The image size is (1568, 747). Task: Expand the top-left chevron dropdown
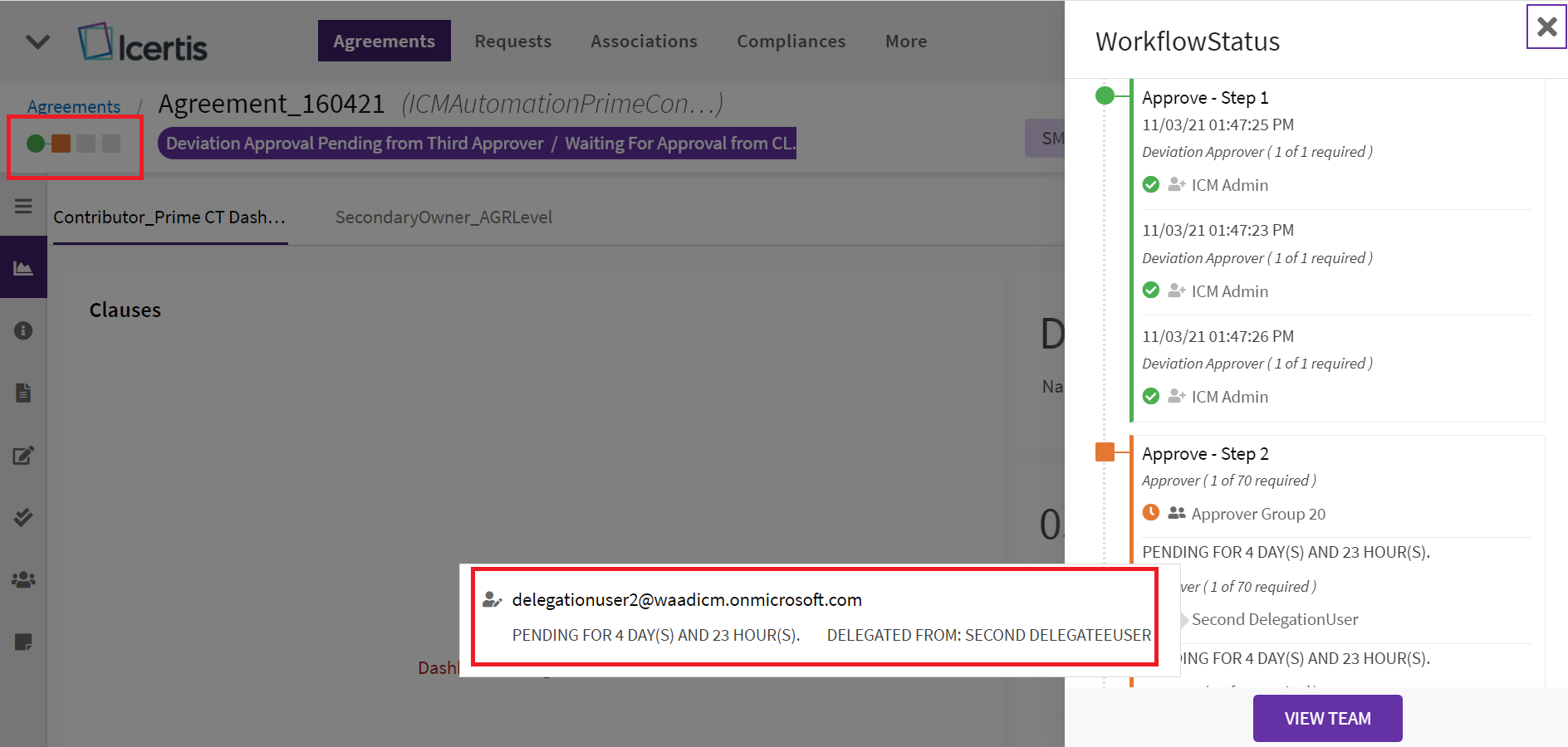coord(38,41)
